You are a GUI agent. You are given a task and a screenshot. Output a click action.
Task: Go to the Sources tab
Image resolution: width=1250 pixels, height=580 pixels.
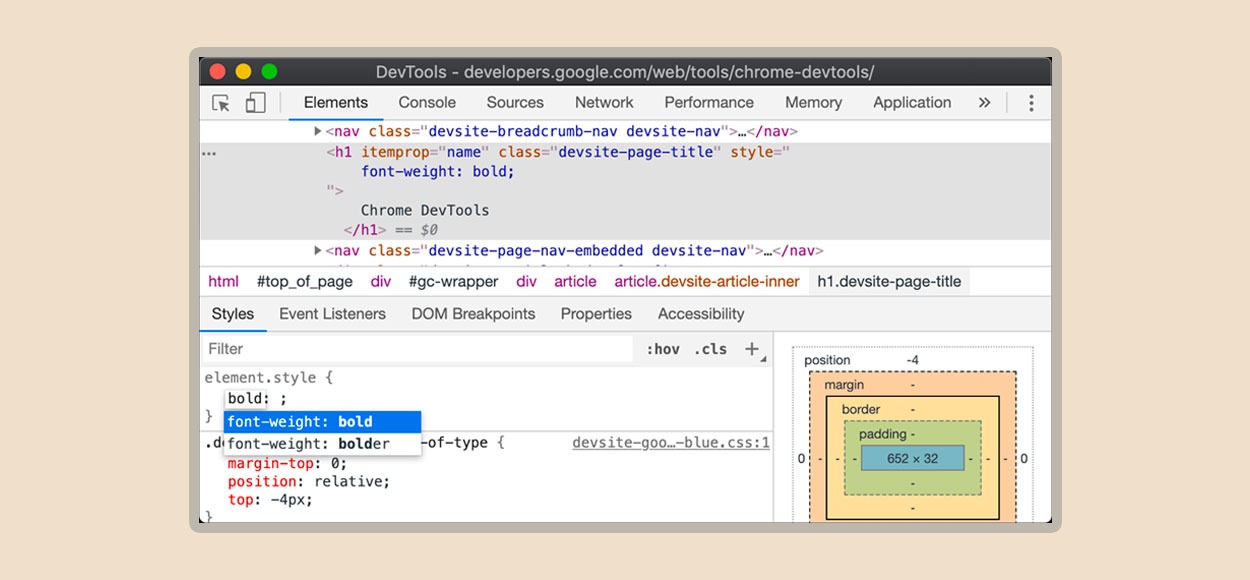[515, 103]
